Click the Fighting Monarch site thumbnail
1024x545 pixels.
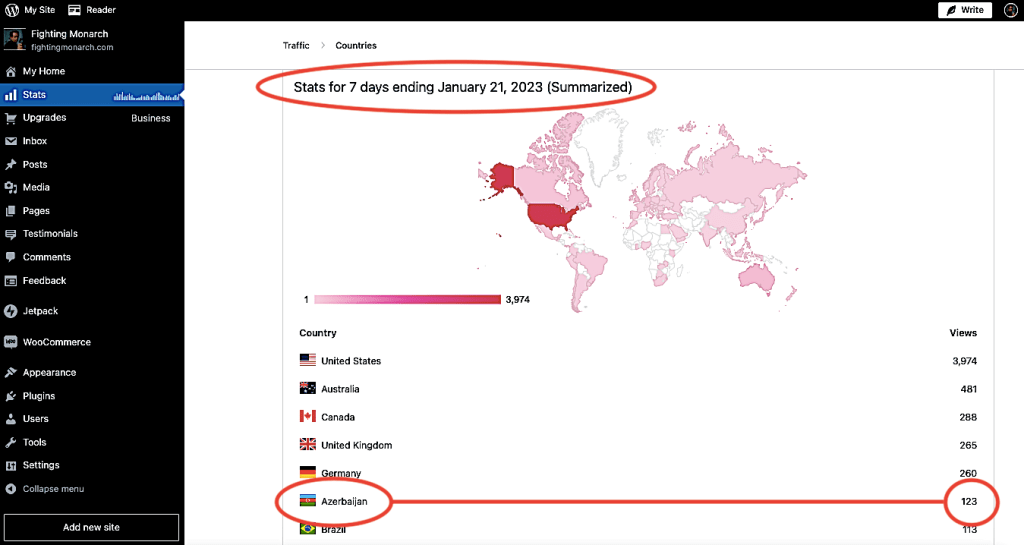[x=14, y=40]
